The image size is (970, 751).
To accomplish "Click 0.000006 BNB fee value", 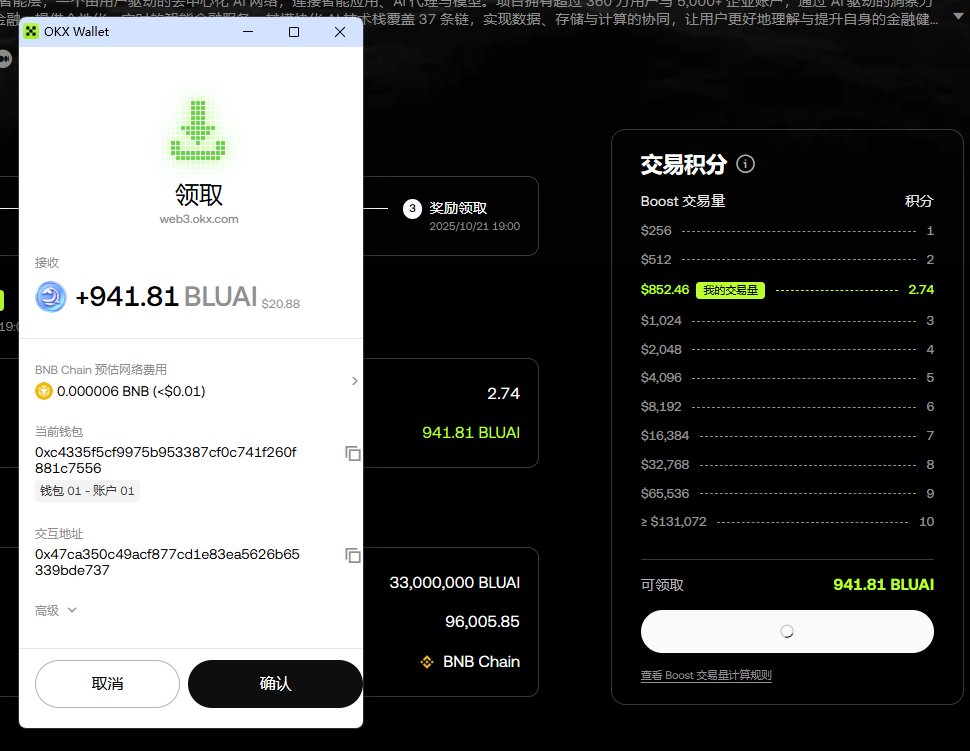I will coord(131,391).
